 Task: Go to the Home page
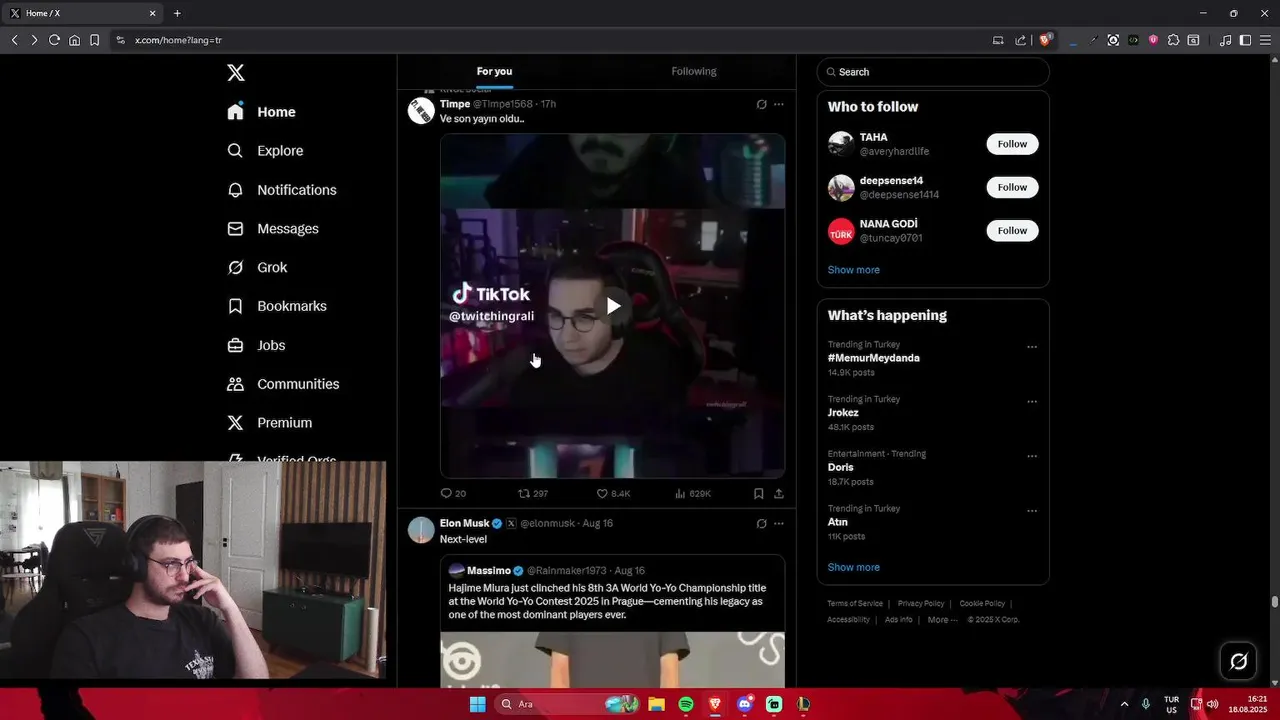(x=261, y=112)
